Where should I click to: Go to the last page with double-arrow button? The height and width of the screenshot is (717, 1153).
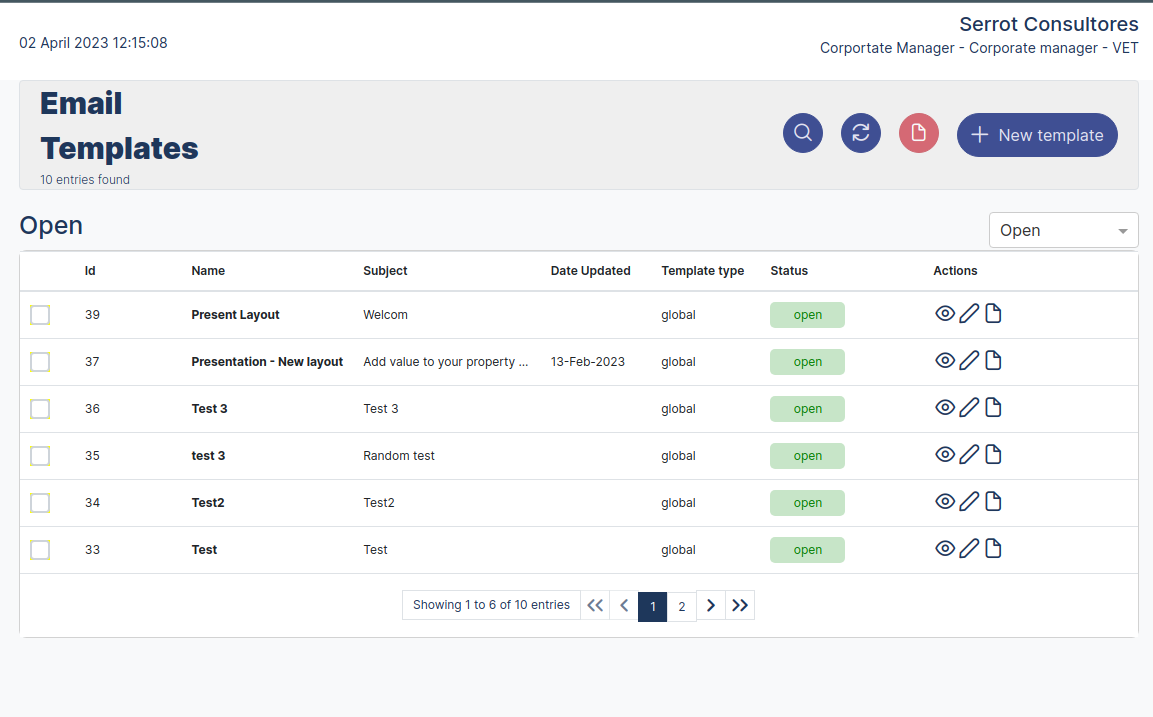740,605
